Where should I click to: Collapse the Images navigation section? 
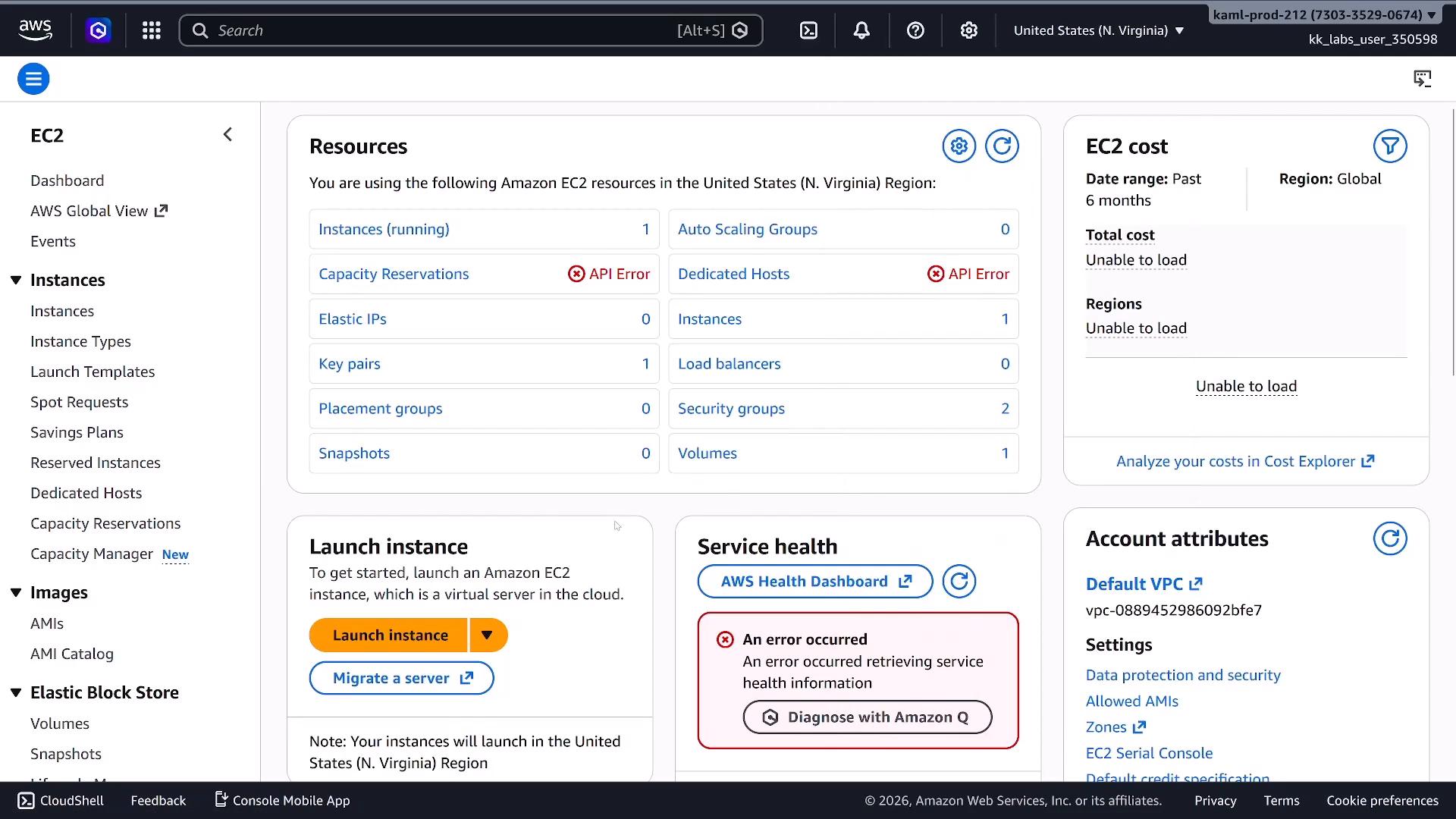pos(16,593)
